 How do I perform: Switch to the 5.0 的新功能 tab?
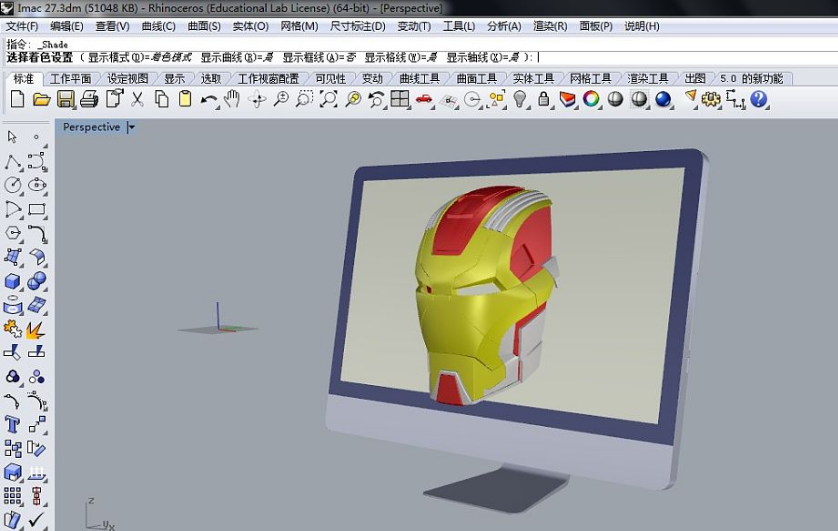751,79
